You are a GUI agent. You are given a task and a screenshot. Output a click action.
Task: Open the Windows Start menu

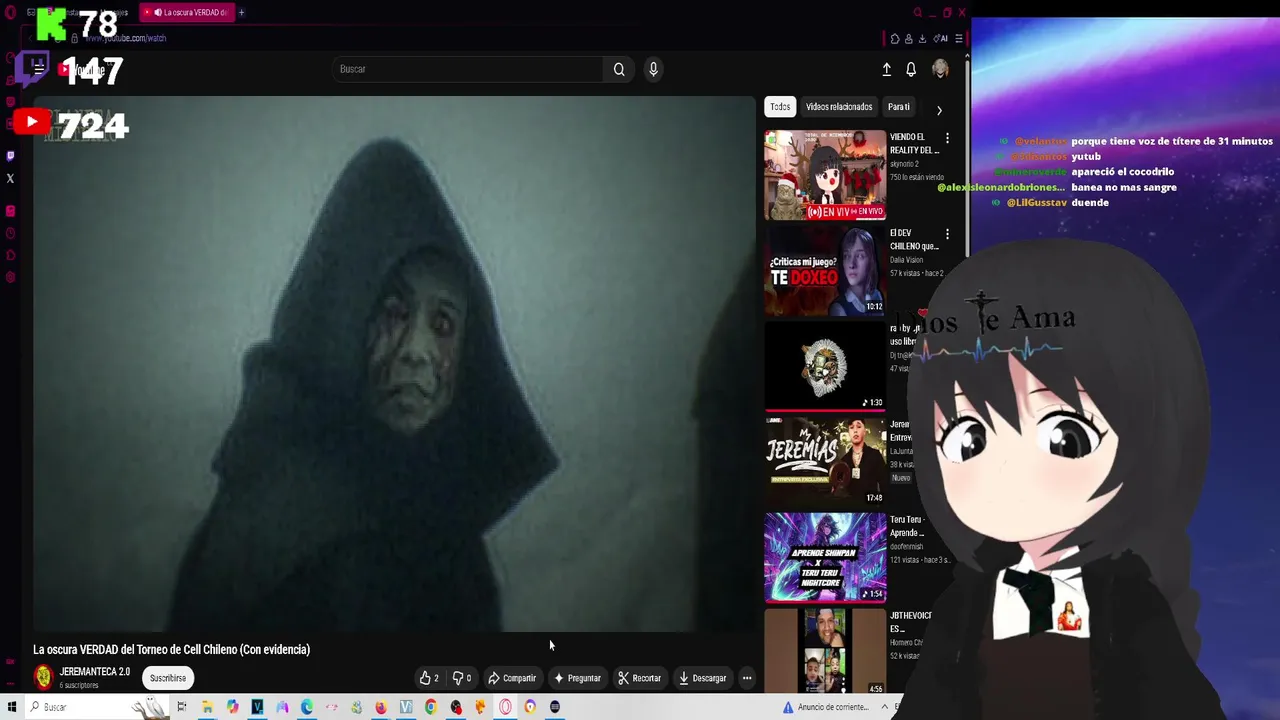tap(11, 707)
